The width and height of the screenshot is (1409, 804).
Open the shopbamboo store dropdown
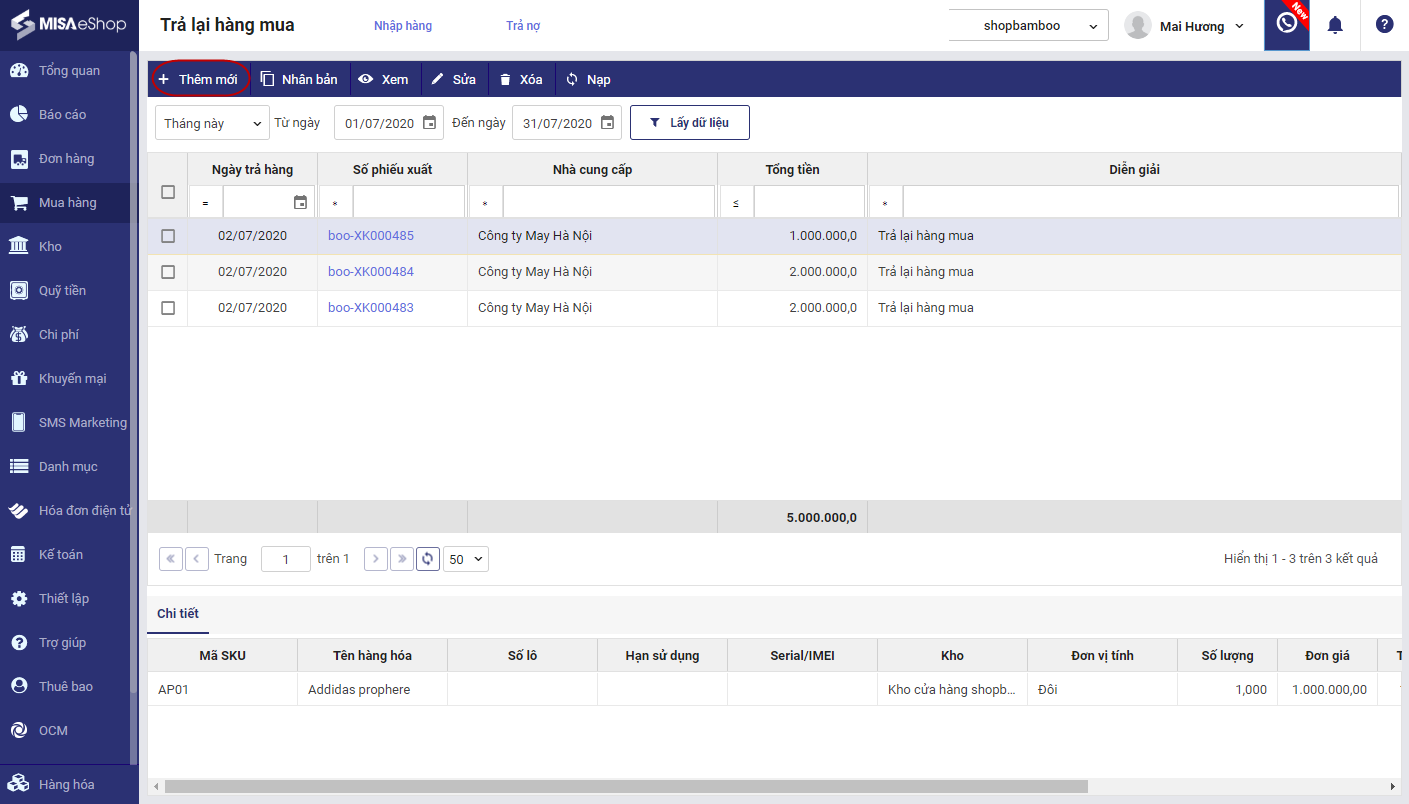(x=1028, y=26)
